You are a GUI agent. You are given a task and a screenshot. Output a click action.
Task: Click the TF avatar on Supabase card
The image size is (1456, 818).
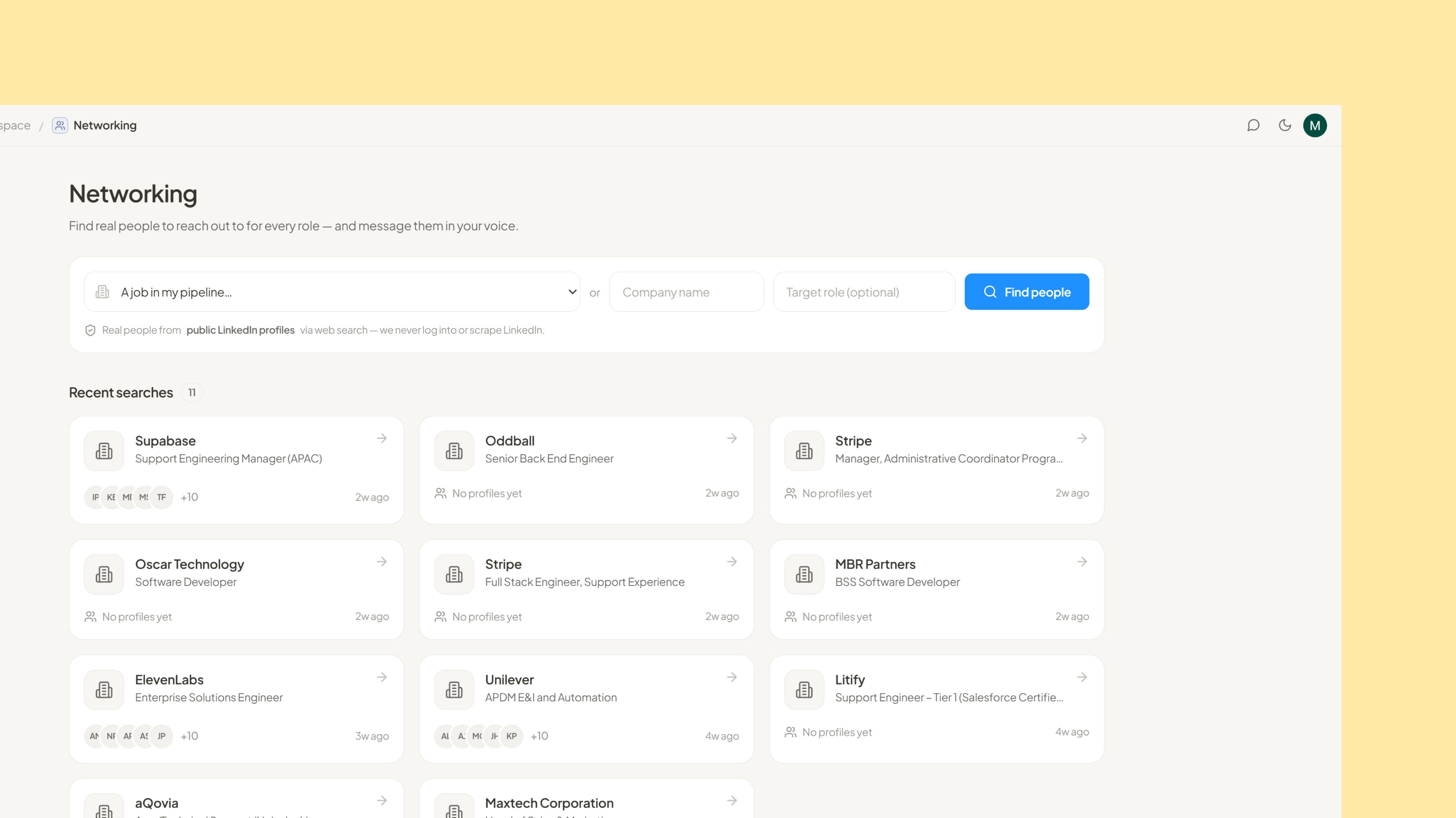(x=162, y=497)
